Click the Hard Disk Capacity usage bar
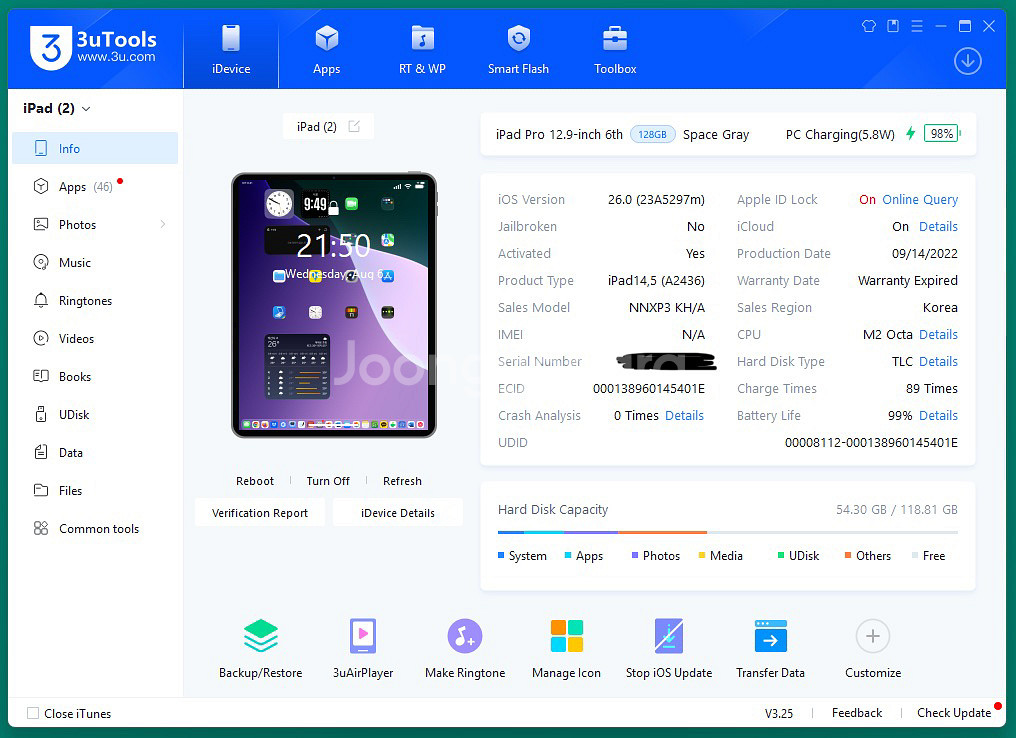Viewport: 1016px width, 738px height. [x=727, y=532]
